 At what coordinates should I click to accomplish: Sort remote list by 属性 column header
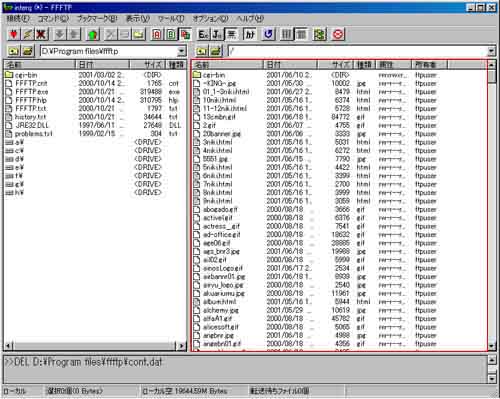coord(394,65)
